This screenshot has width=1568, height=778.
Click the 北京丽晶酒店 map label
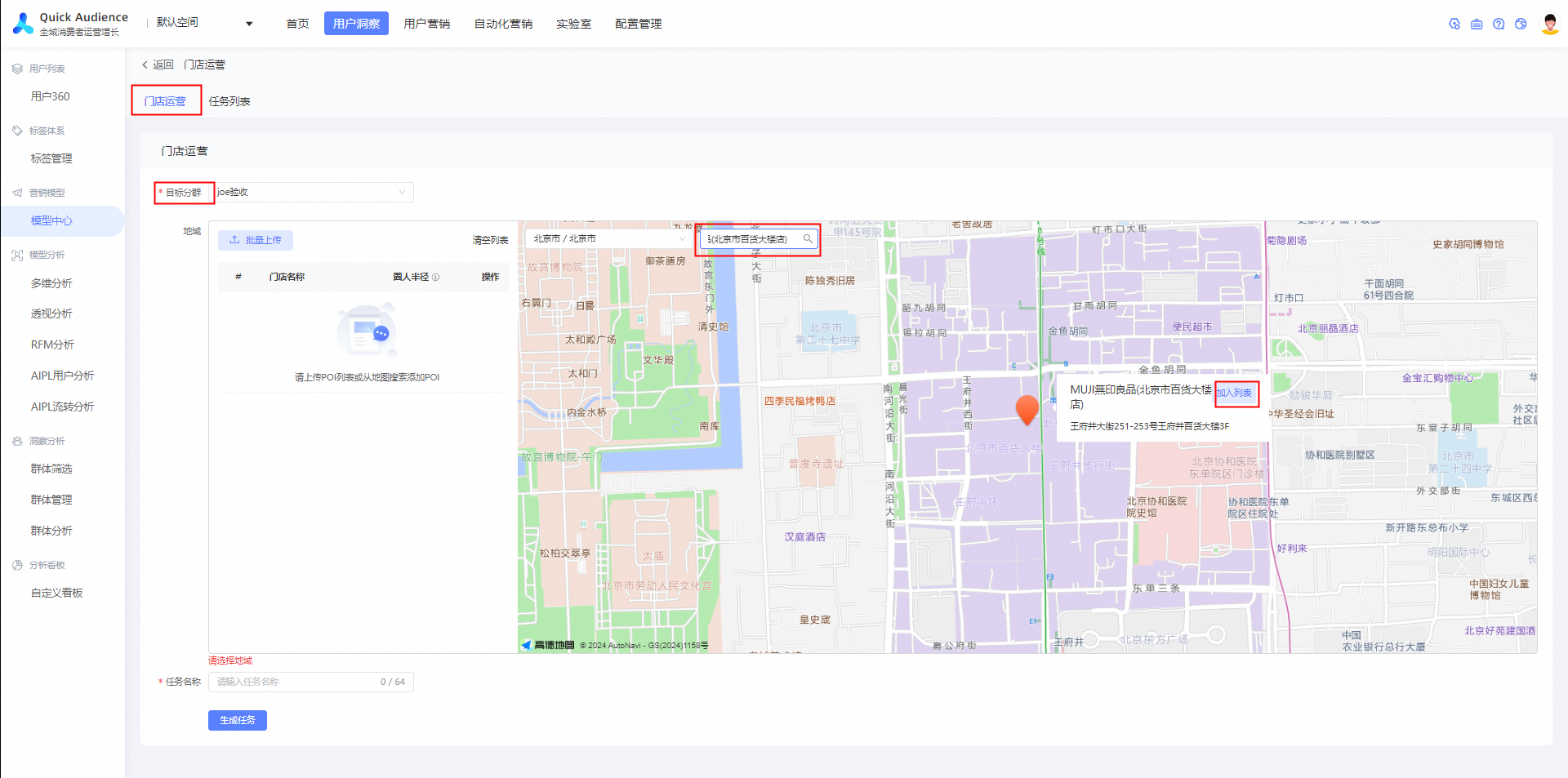pyautogui.click(x=1328, y=328)
